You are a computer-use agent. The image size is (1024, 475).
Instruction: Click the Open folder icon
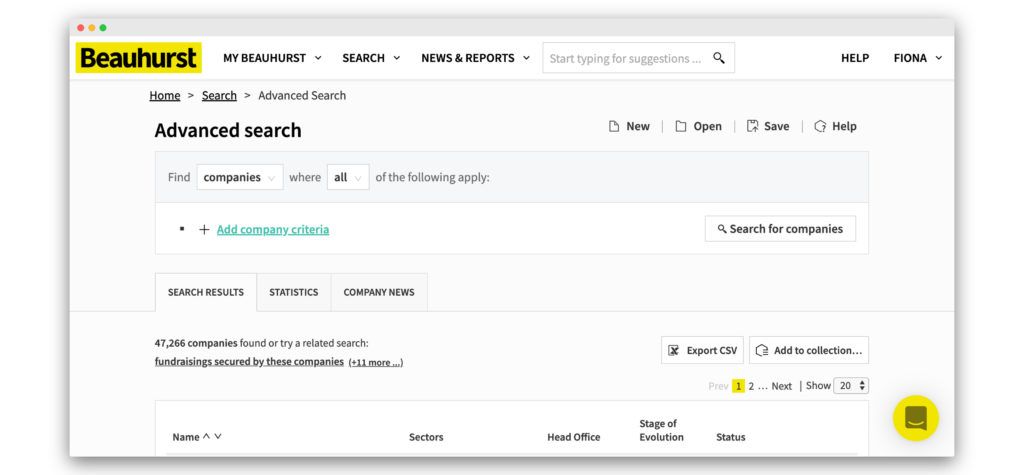pyautogui.click(x=680, y=126)
